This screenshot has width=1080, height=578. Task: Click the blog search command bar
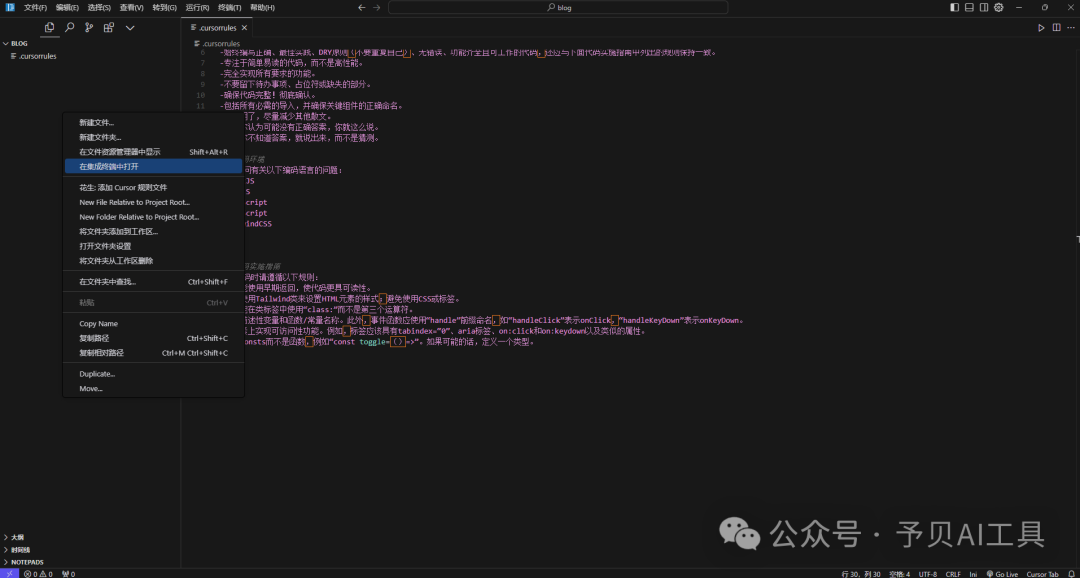[x=558, y=8]
